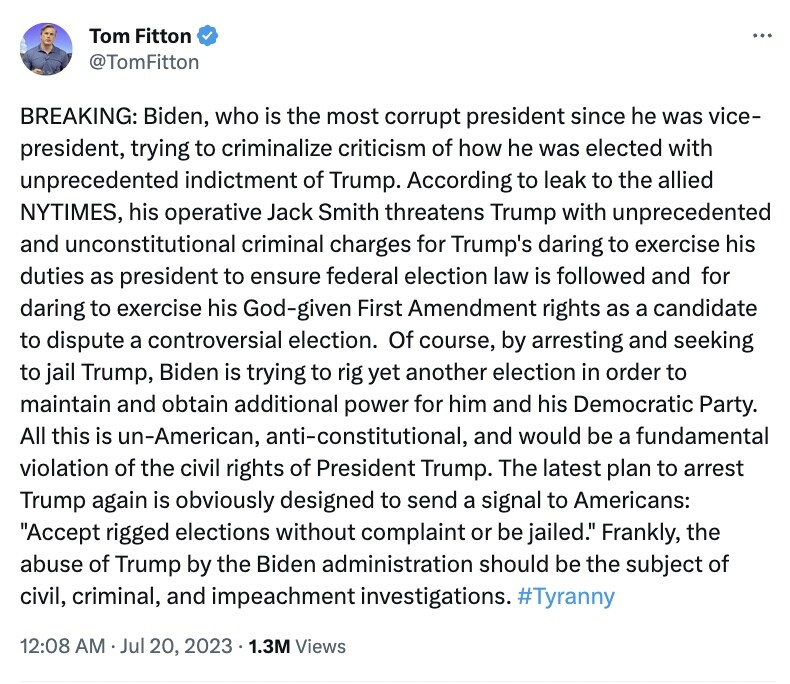Click the words Biden administration in tweet

pyautogui.click(x=364, y=564)
